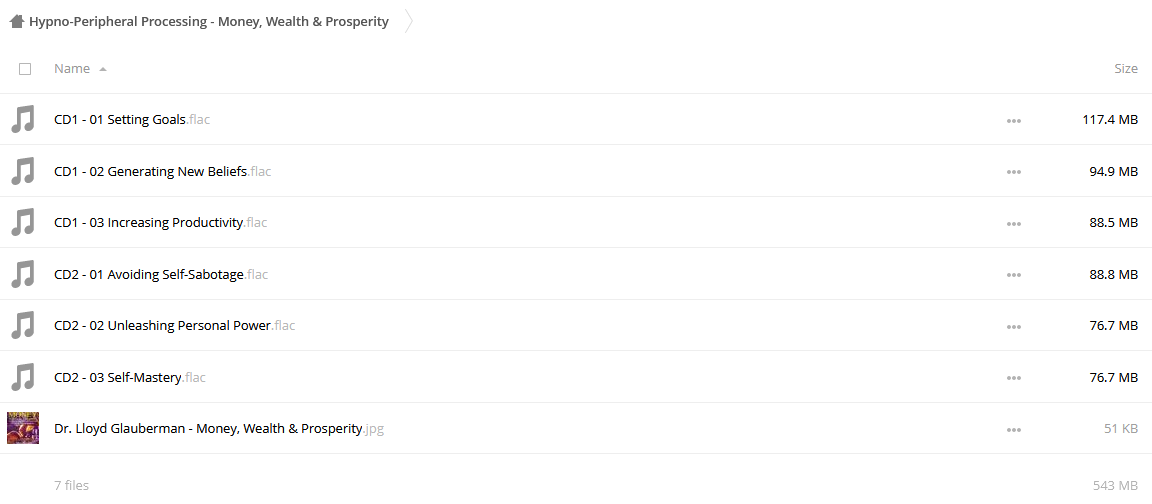Click the music icon beside Self-Mastery track
The width and height of the screenshot is (1152, 504).
click(x=23, y=377)
